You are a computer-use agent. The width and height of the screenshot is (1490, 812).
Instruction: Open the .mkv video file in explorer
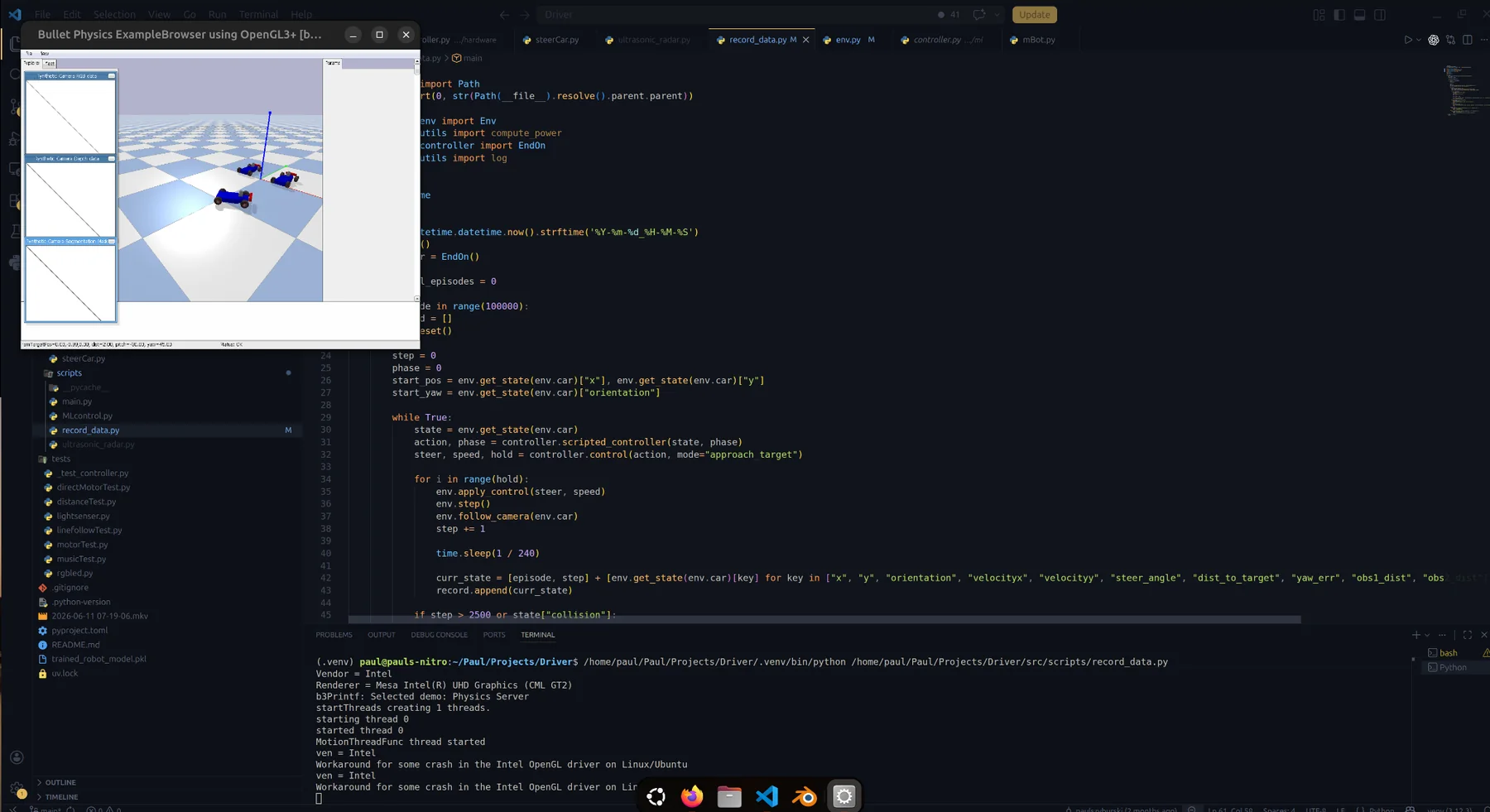168,616
